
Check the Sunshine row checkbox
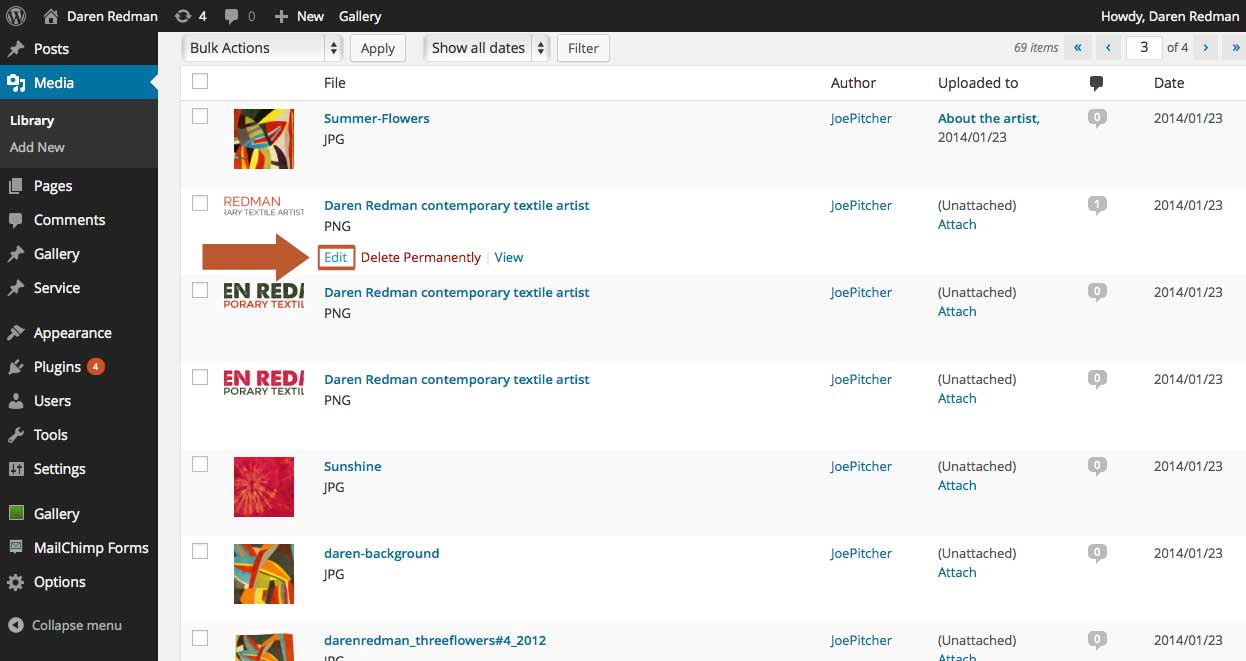200,464
